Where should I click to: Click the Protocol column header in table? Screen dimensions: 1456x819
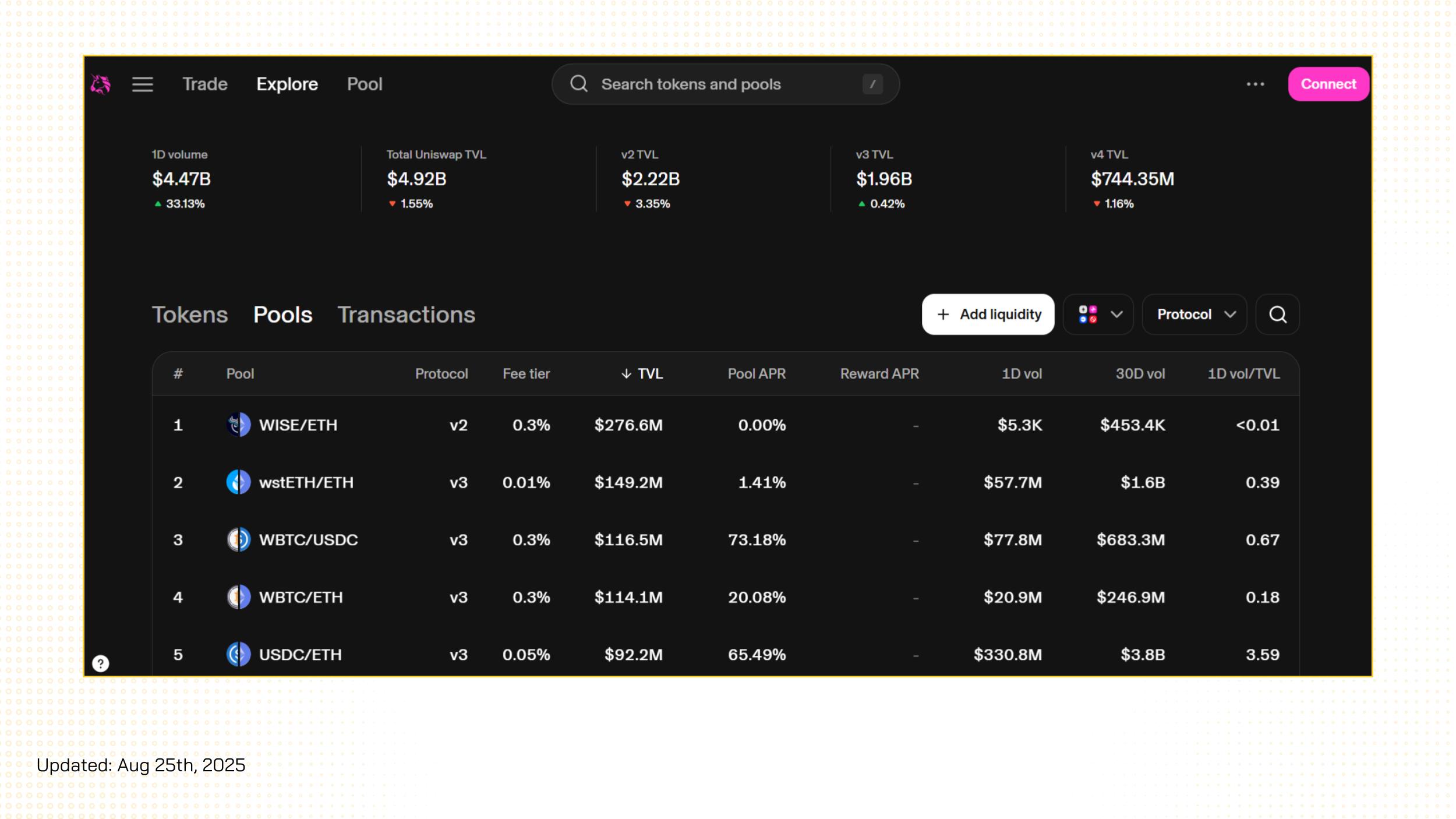[x=441, y=374]
